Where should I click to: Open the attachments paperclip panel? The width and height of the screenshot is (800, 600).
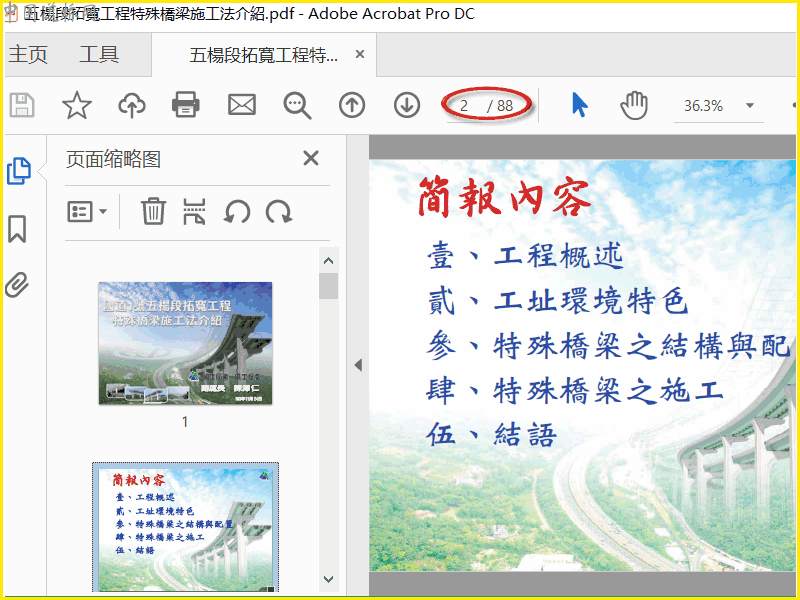pyautogui.click(x=17, y=285)
